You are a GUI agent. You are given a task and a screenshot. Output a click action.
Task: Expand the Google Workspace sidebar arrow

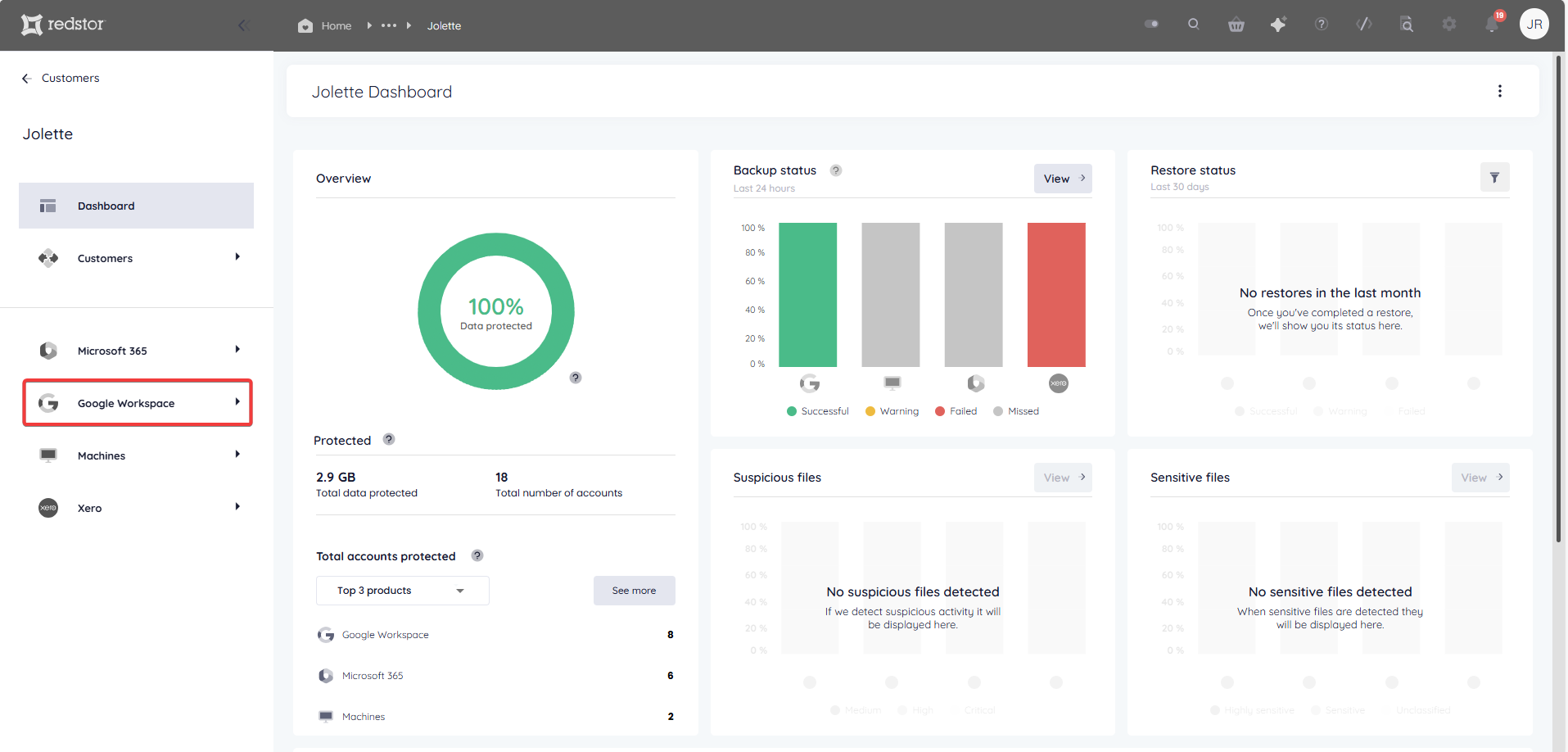(x=237, y=402)
